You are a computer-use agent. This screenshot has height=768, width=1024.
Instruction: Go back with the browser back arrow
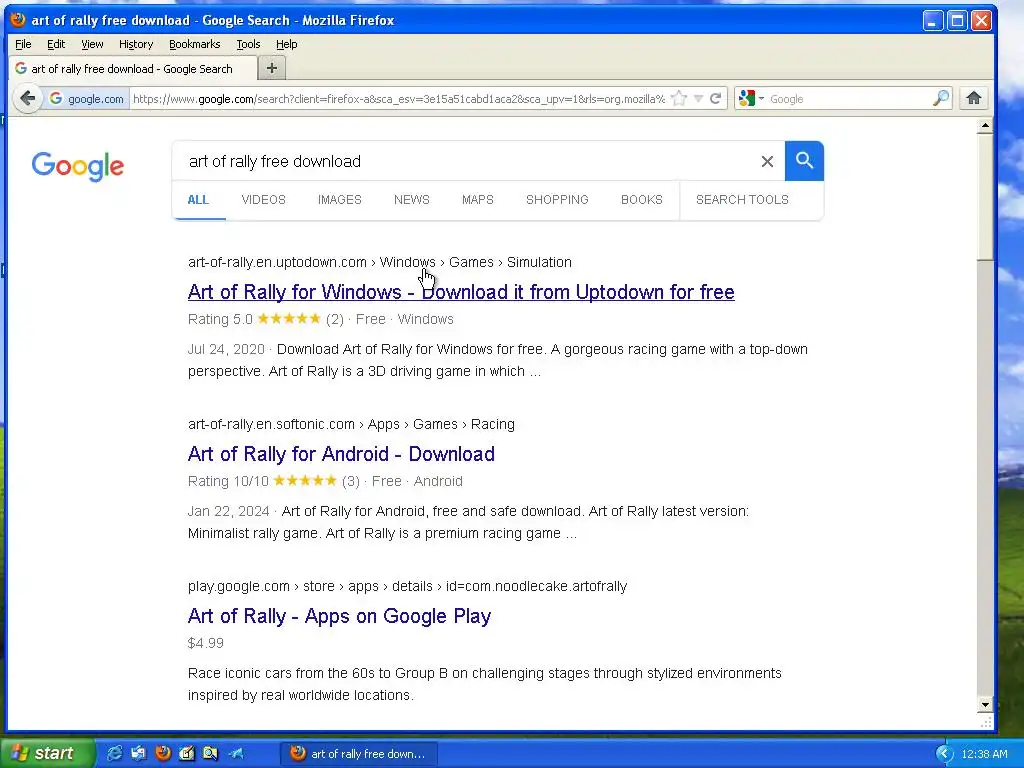pos(27,99)
